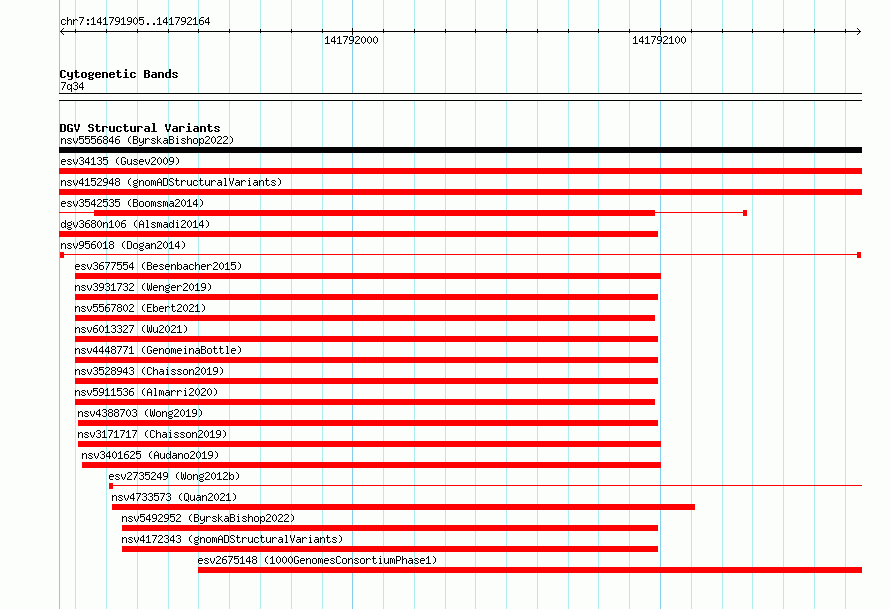Click the dgv3680n106 (Alsmadi2014) label

click(x=135, y=224)
